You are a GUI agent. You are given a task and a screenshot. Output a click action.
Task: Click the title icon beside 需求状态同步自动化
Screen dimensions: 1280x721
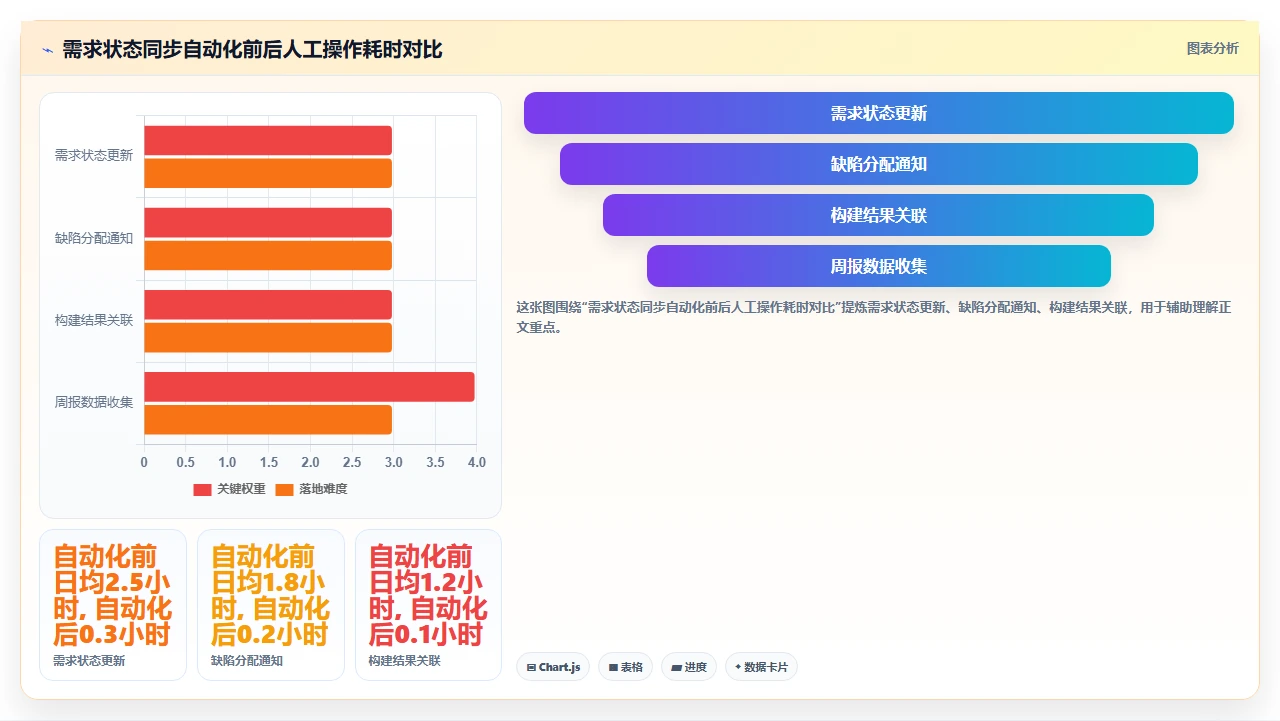pyautogui.click(x=47, y=50)
